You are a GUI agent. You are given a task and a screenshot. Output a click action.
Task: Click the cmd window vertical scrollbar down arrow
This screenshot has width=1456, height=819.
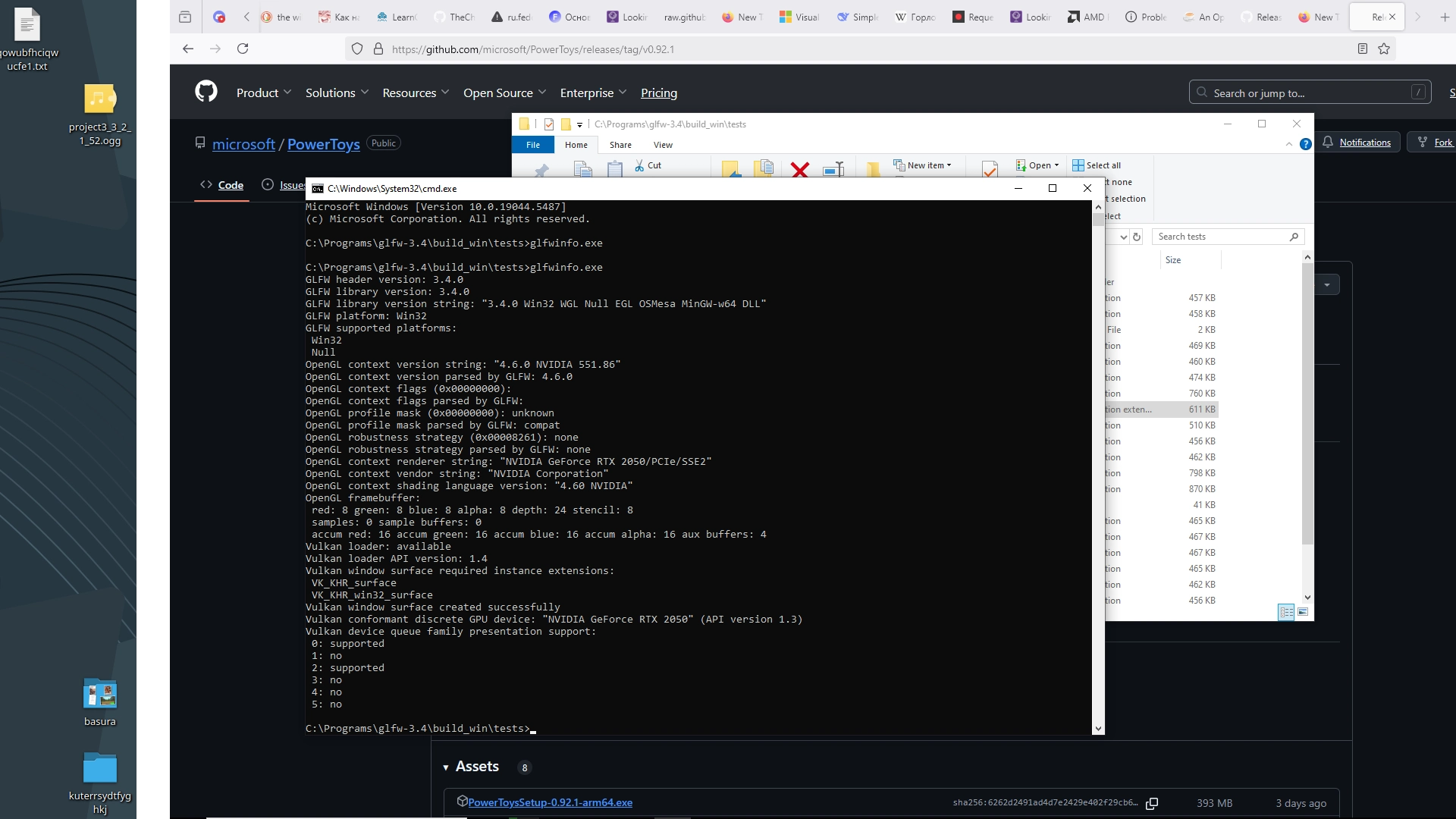(1098, 729)
